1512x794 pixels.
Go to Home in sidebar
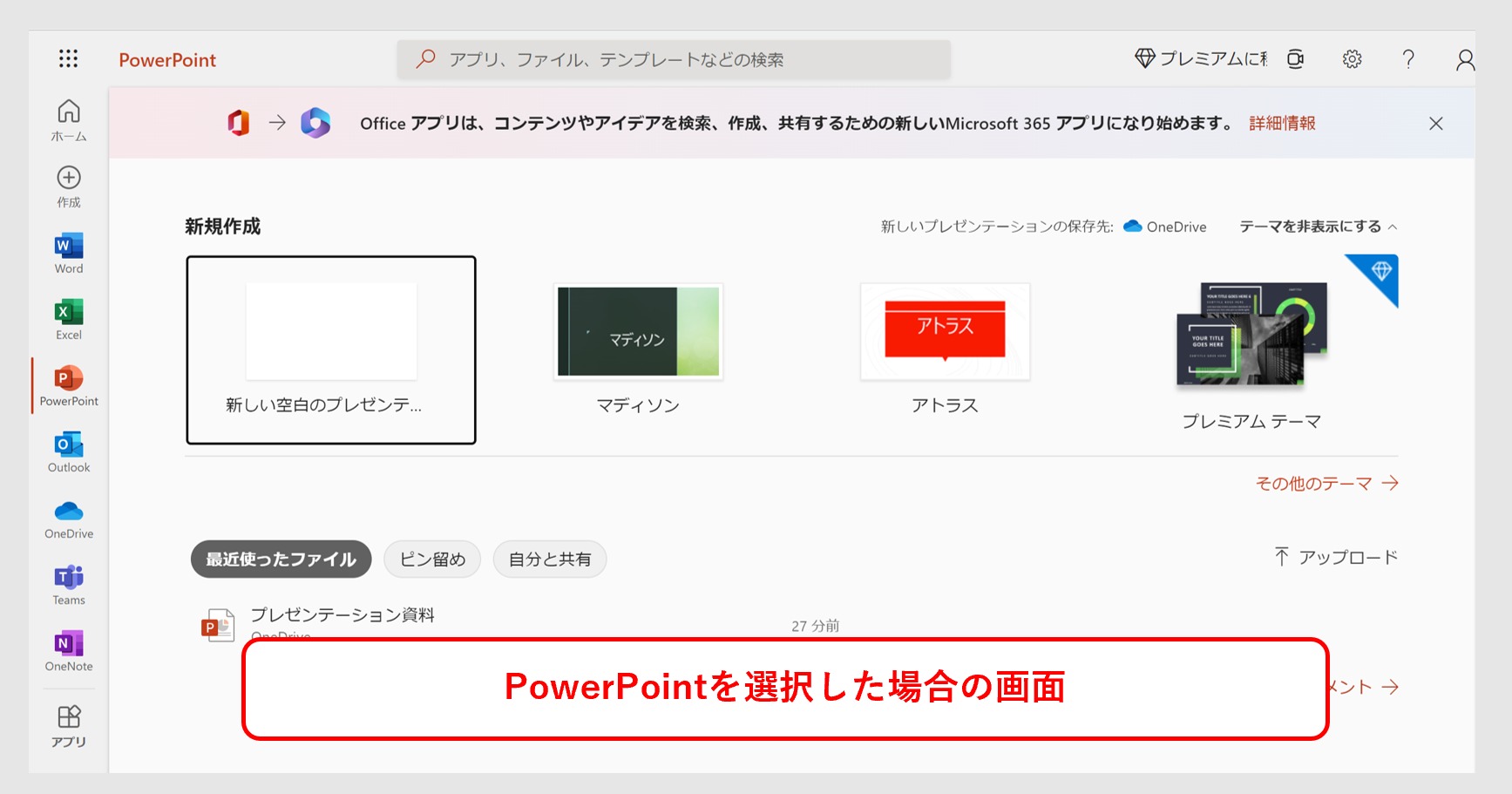coord(69,121)
